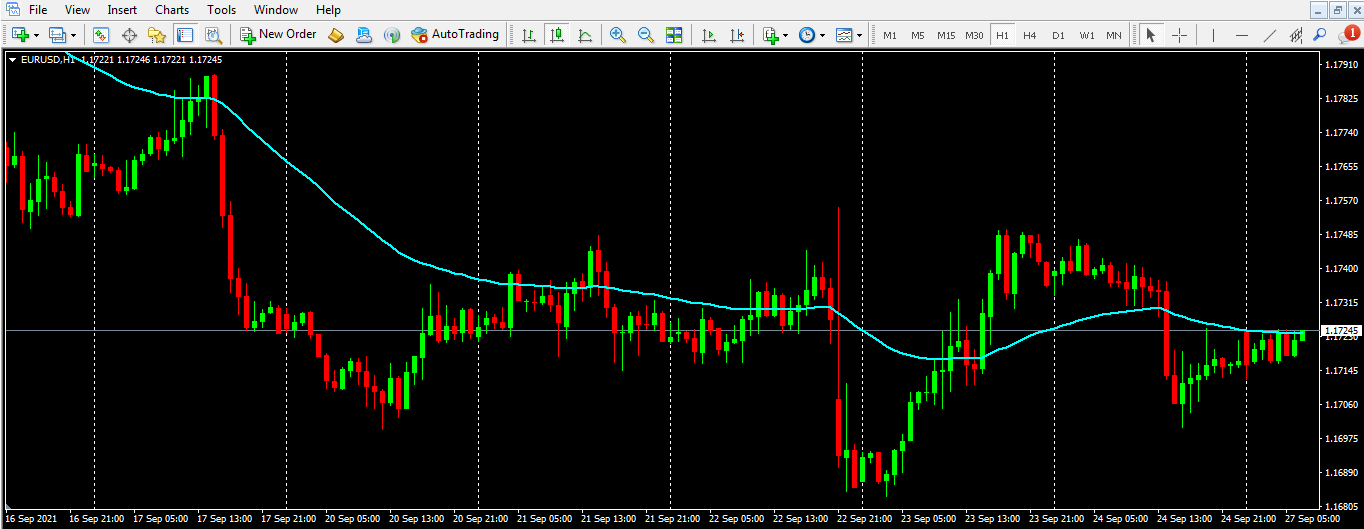The width and height of the screenshot is (1364, 529).
Task: Click the current price label 1.17245
Action: (1340, 330)
